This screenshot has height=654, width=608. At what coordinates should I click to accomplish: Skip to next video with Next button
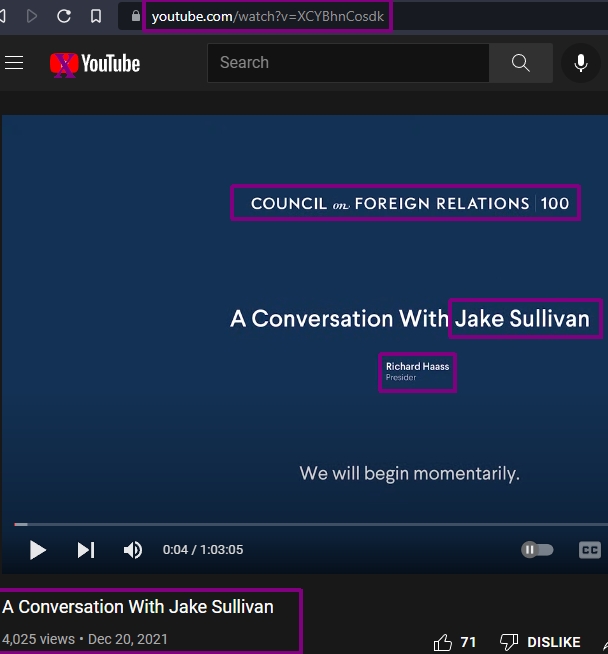click(86, 550)
